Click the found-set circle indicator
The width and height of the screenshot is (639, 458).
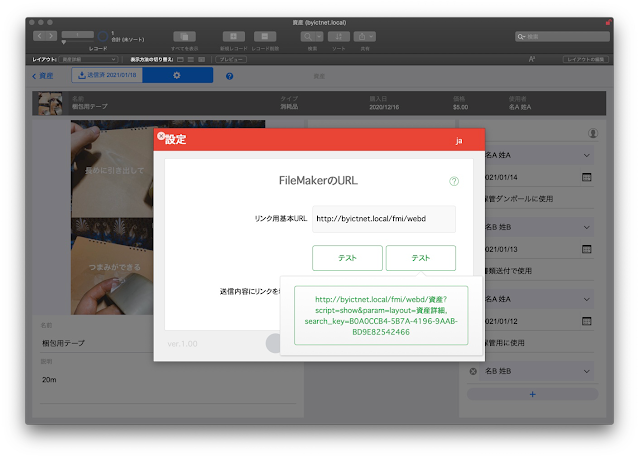(103, 36)
